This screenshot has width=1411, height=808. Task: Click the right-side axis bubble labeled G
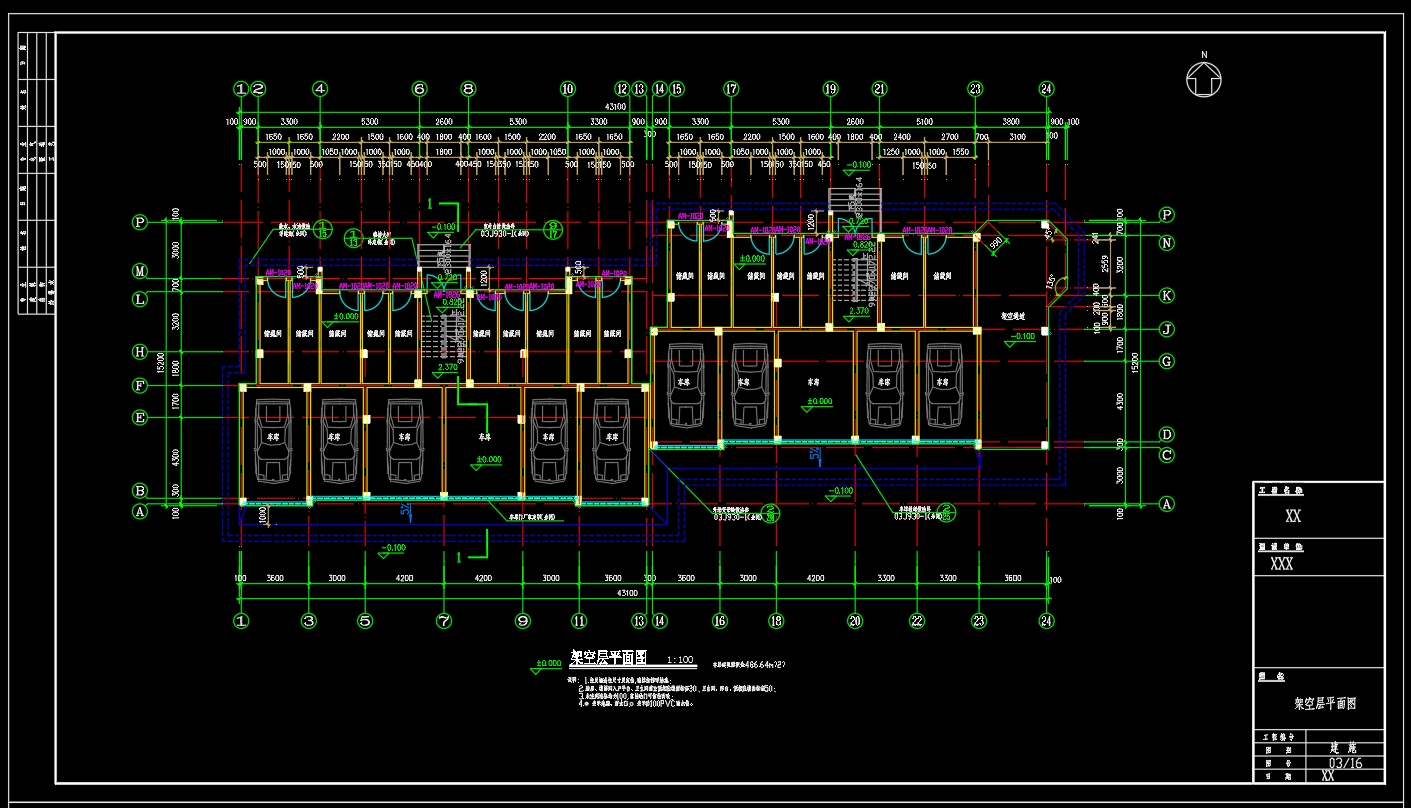point(1166,361)
